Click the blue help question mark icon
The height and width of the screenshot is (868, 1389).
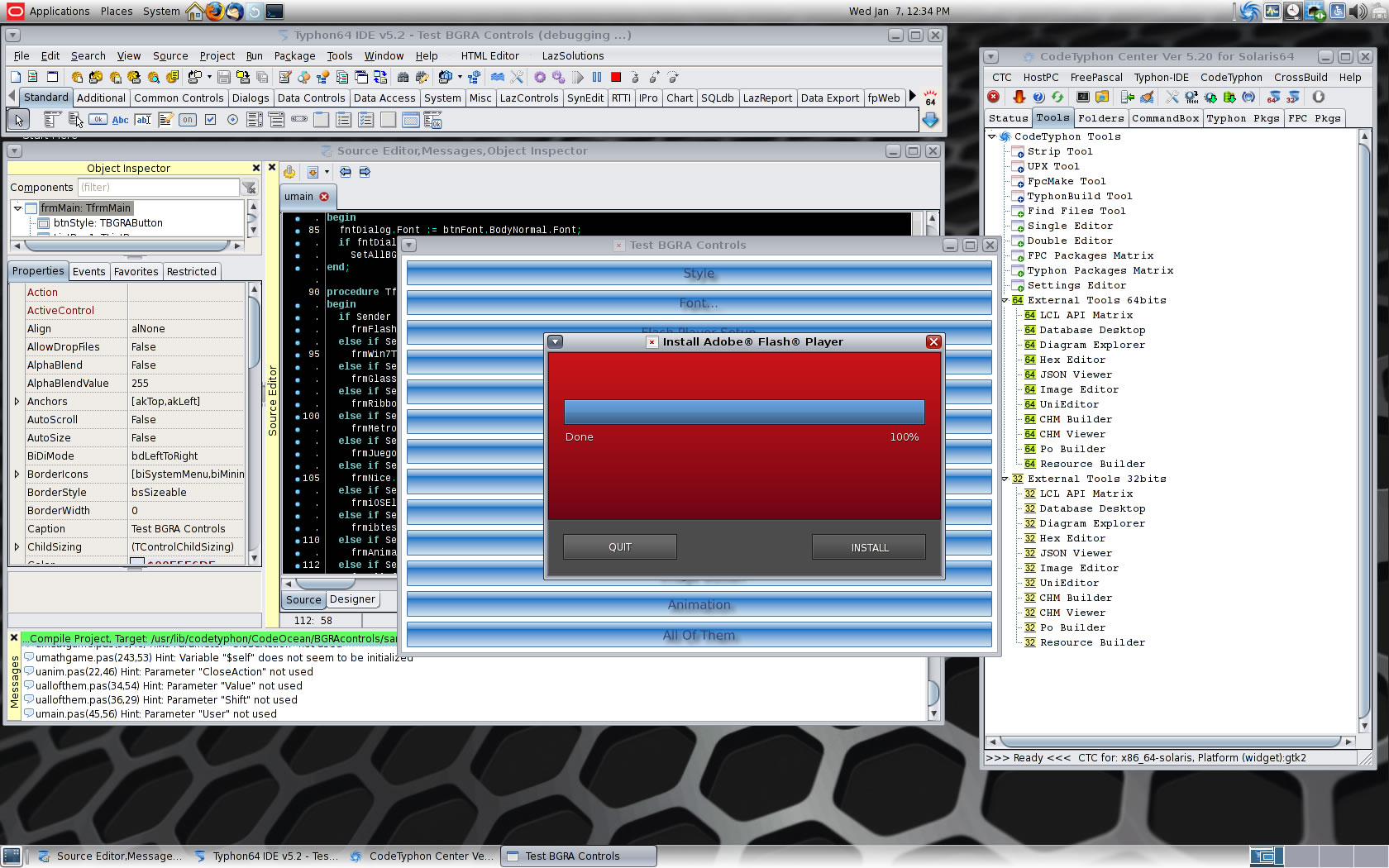point(1039,97)
